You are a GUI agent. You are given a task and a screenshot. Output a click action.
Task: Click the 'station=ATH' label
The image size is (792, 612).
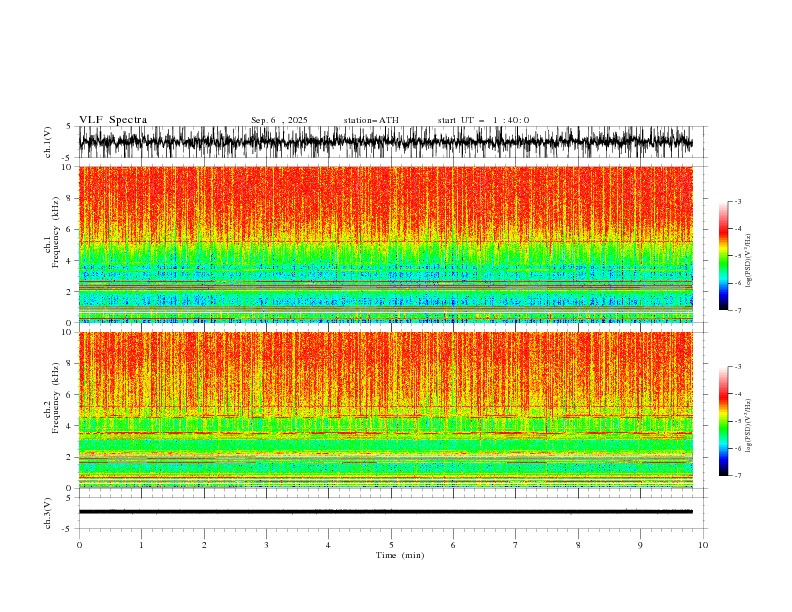(x=371, y=120)
